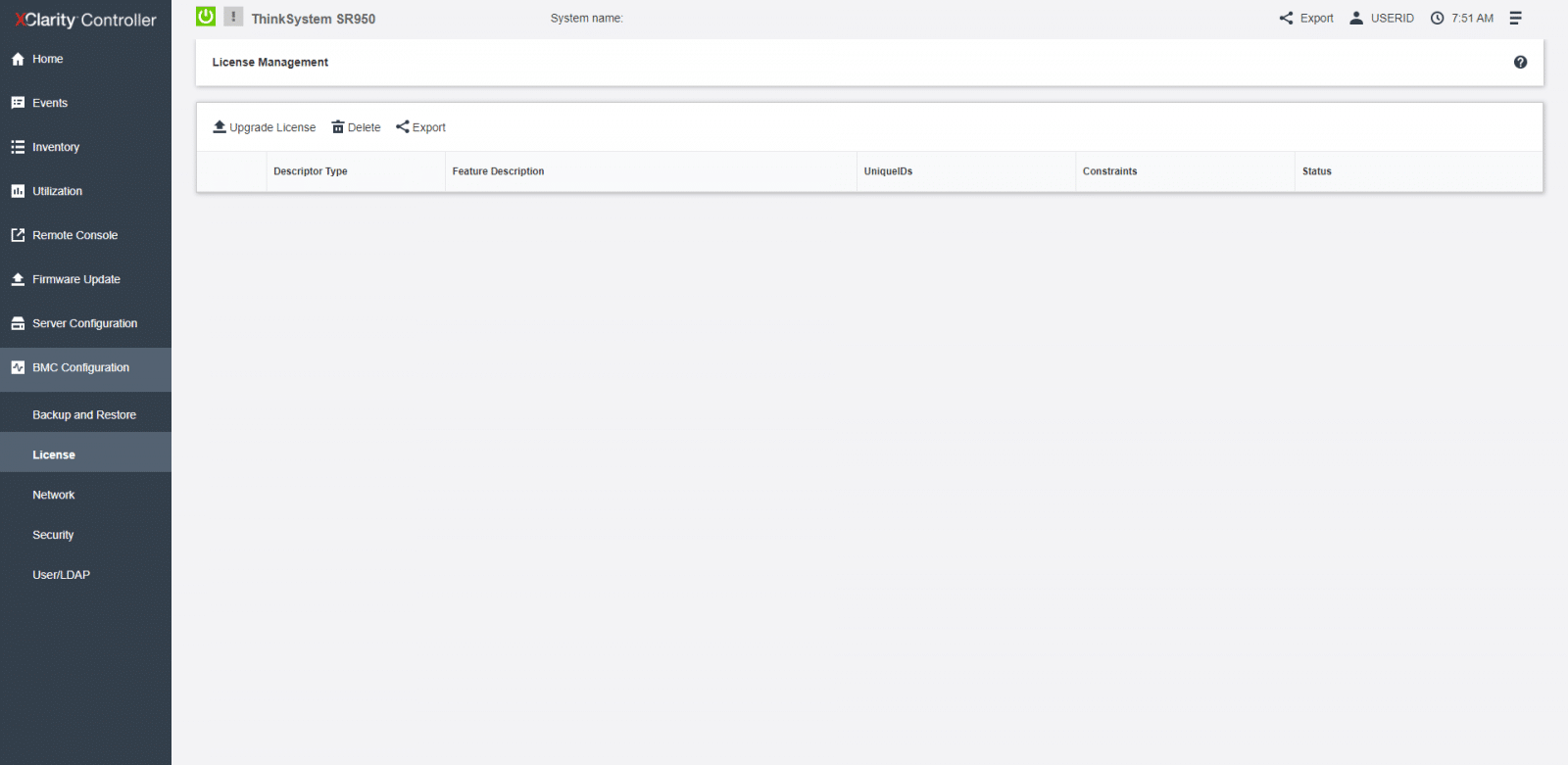1568x765 pixels.
Task: Click Upgrade License button
Action: (x=265, y=127)
